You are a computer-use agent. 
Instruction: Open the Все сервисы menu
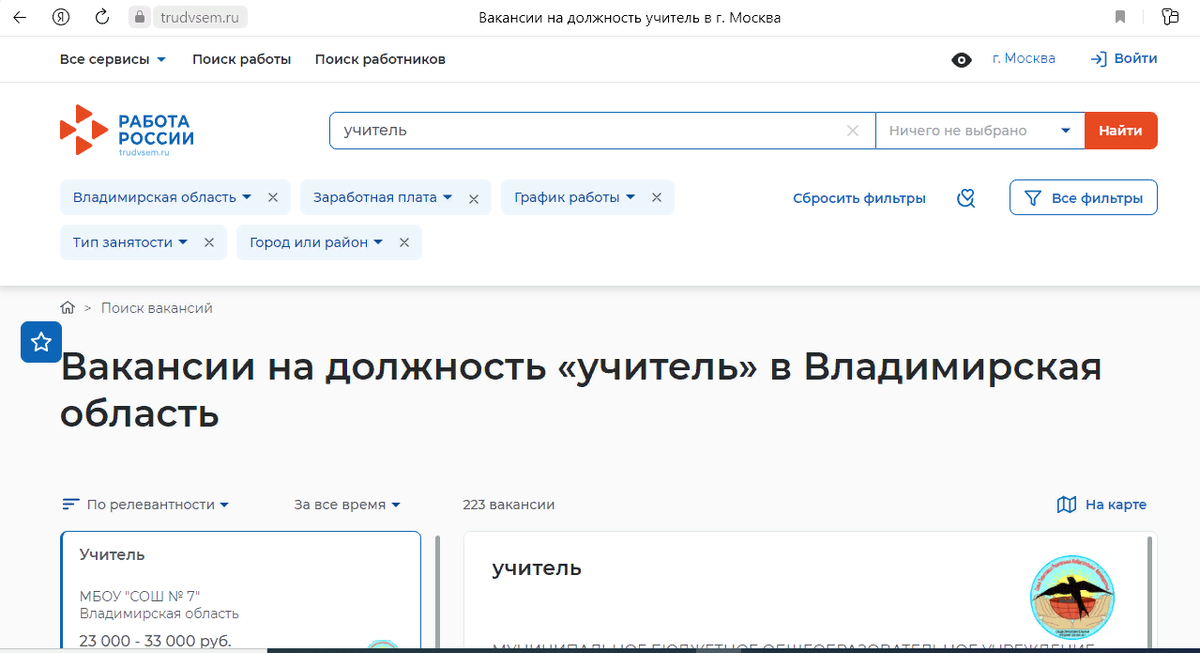point(113,59)
